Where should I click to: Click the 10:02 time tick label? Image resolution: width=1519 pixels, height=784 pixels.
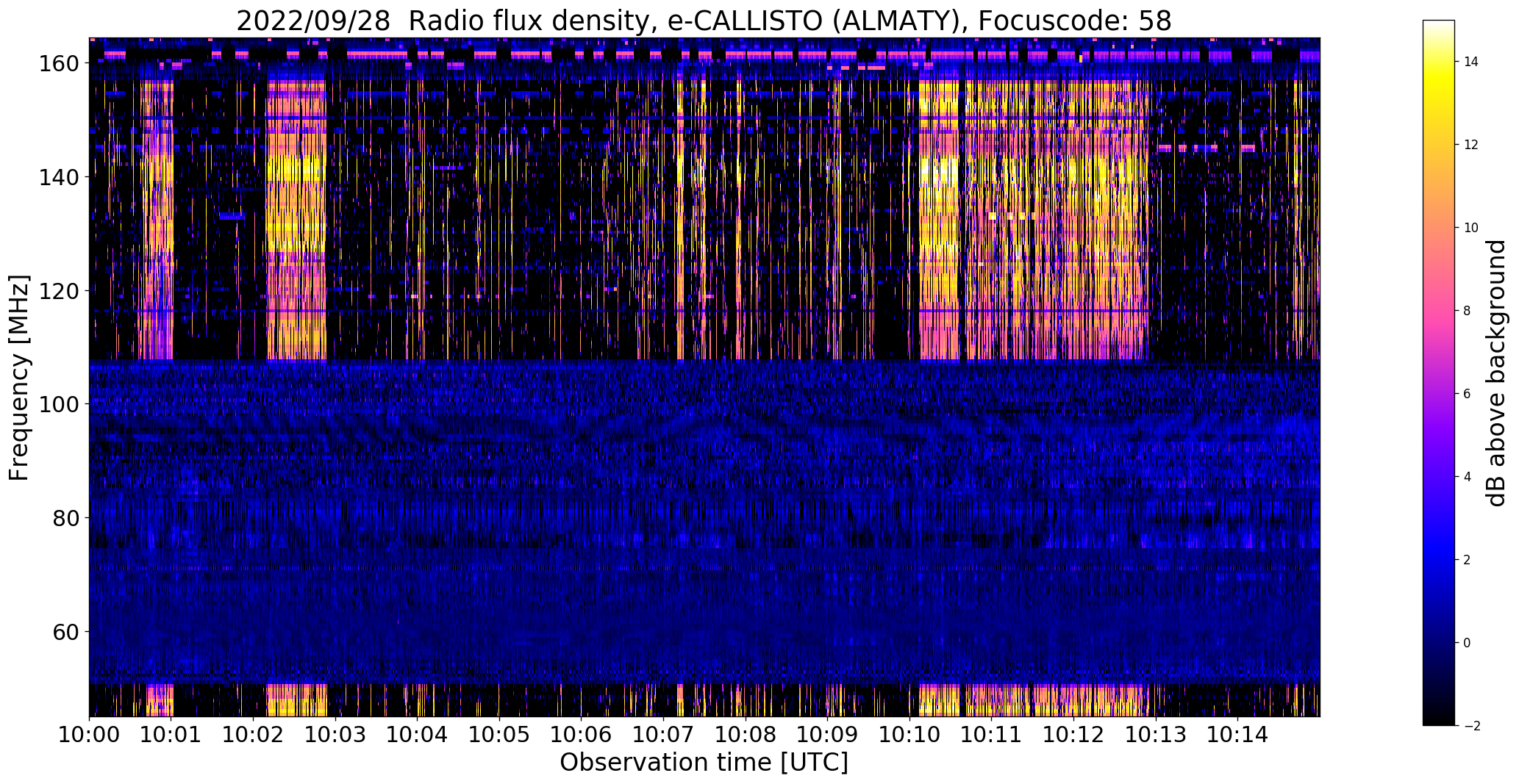(254, 735)
